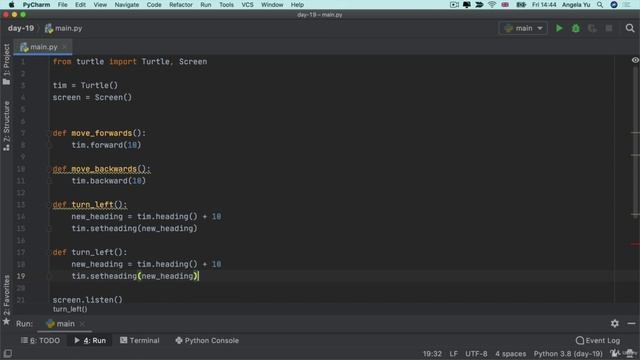This screenshot has width=640, height=360.
Task: Open the Navigate menu
Action: (x=127, y=4)
